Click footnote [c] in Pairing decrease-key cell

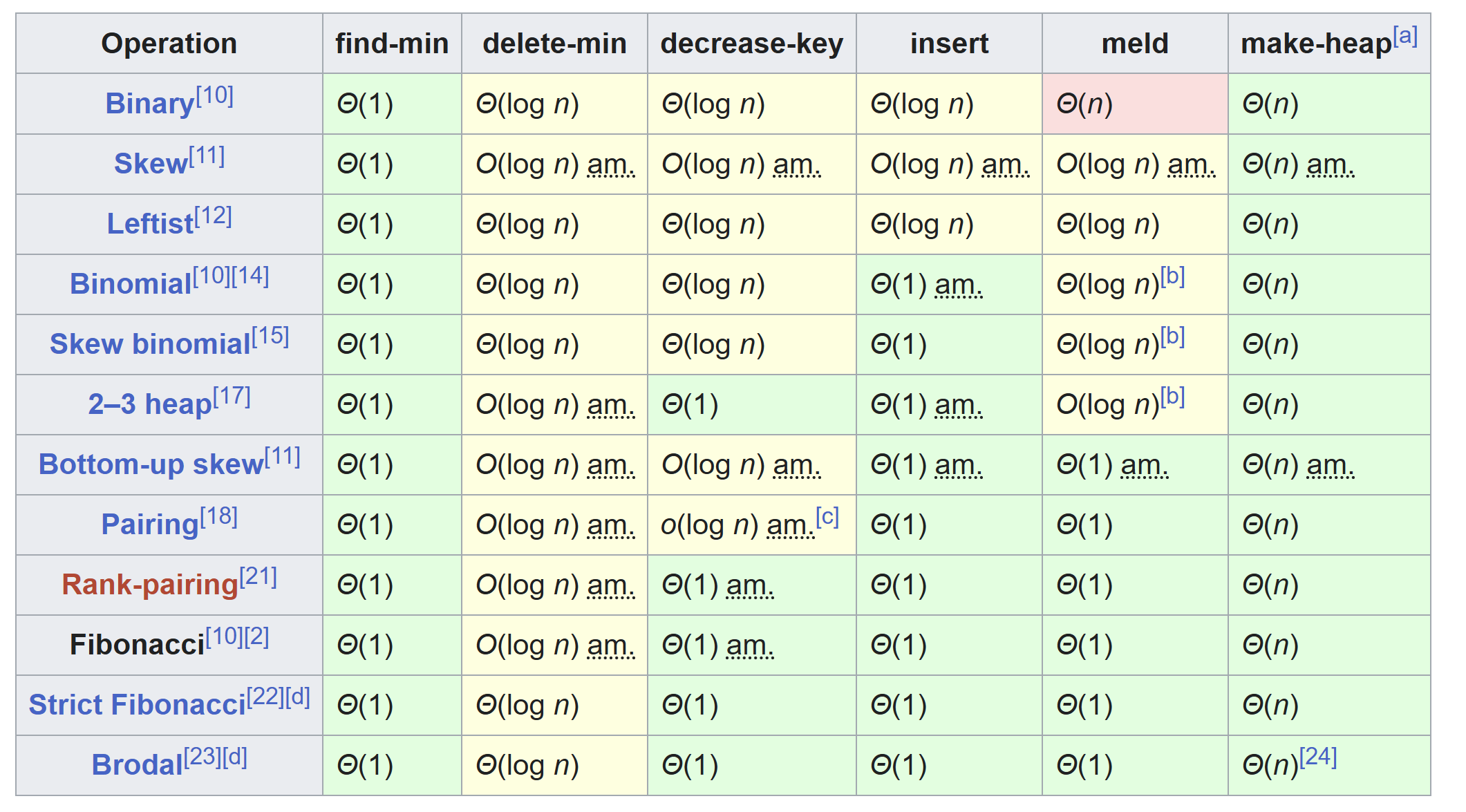click(827, 517)
